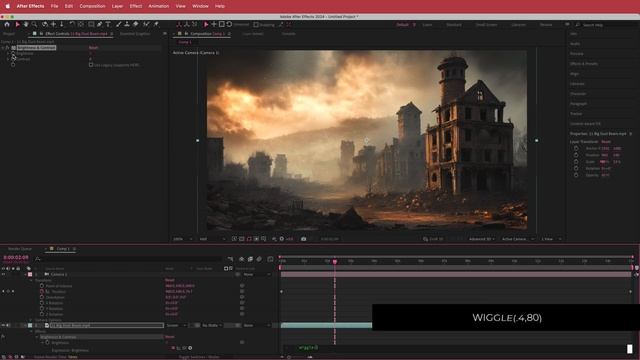Open the File menu
The height and width of the screenshot is (360, 640).
coord(54,6)
